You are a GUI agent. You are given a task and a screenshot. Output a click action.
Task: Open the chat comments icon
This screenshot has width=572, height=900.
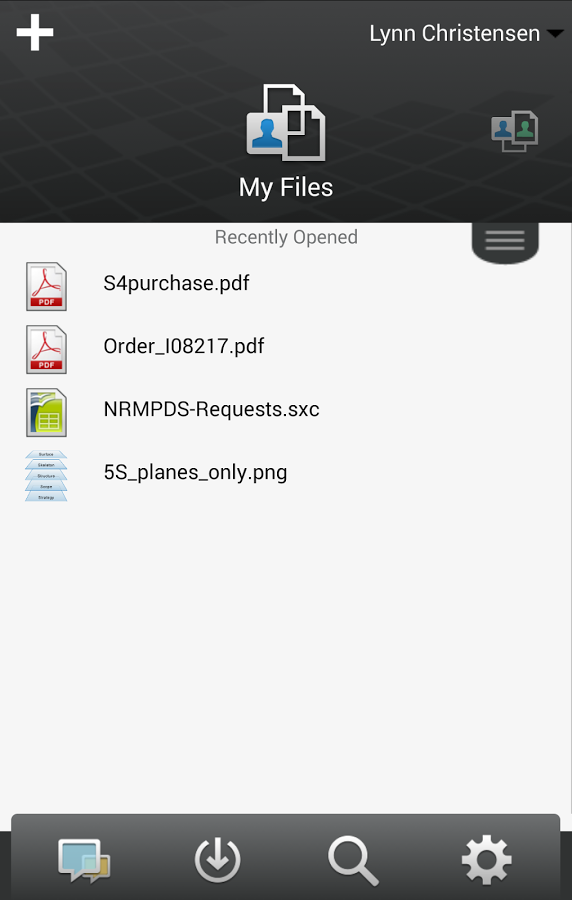84,860
